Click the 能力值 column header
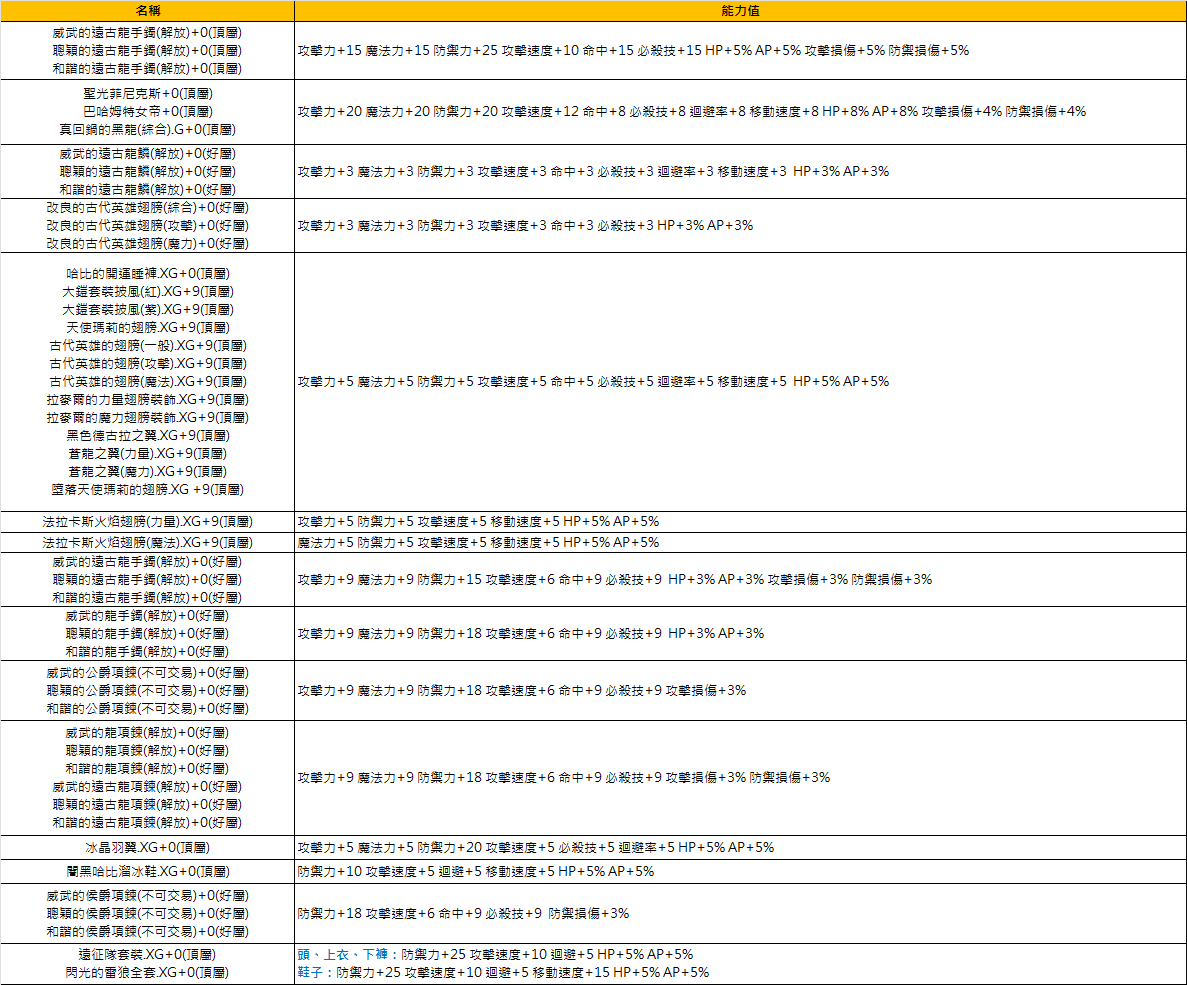 (740, 11)
